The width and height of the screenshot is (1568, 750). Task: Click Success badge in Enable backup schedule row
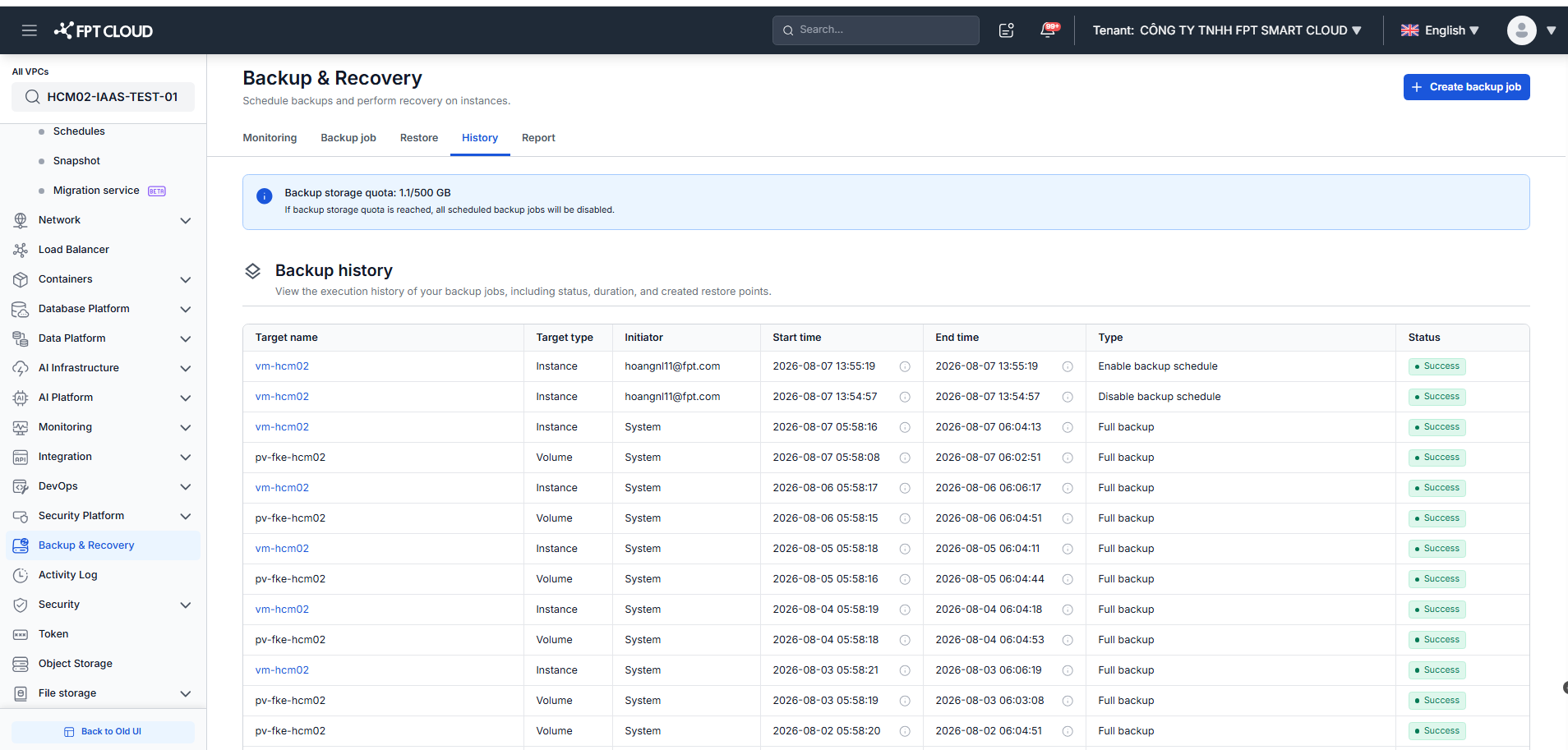(1437, 366)
